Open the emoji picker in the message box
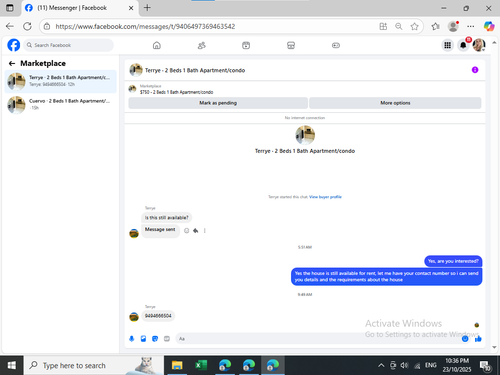The image size is (500, 375). point(465,339)
